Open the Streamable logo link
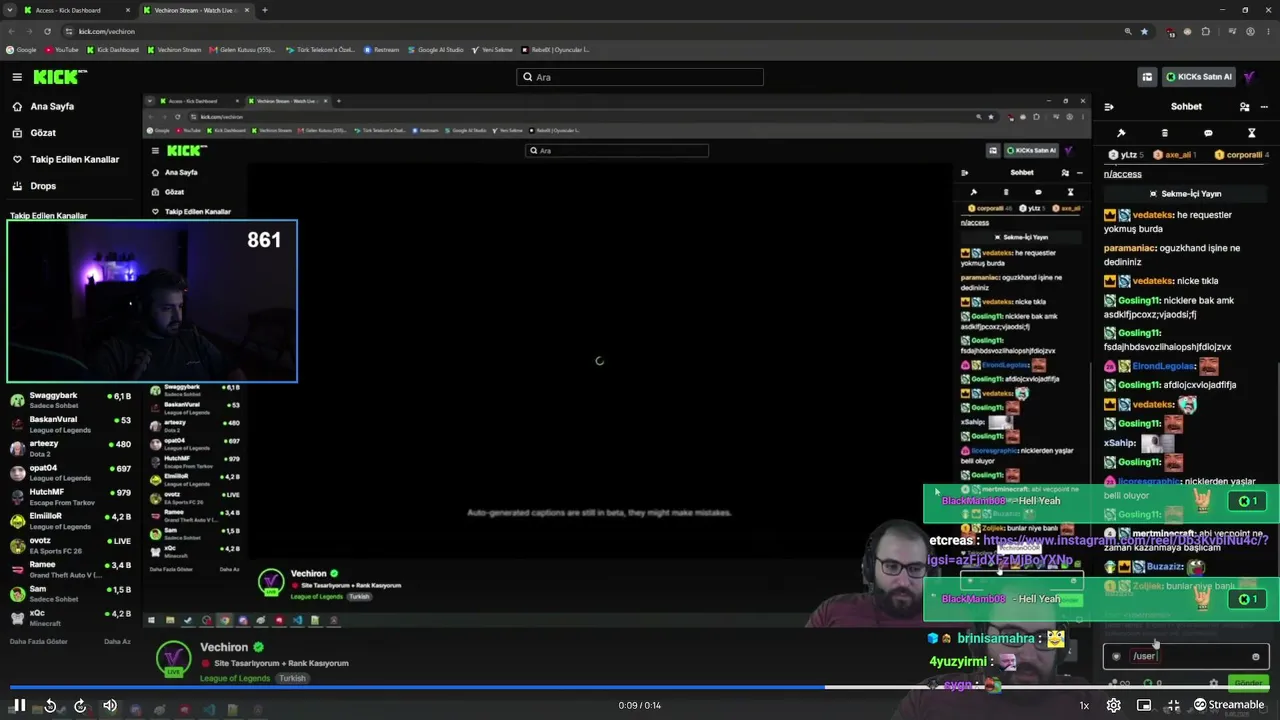 (1229, 705)
